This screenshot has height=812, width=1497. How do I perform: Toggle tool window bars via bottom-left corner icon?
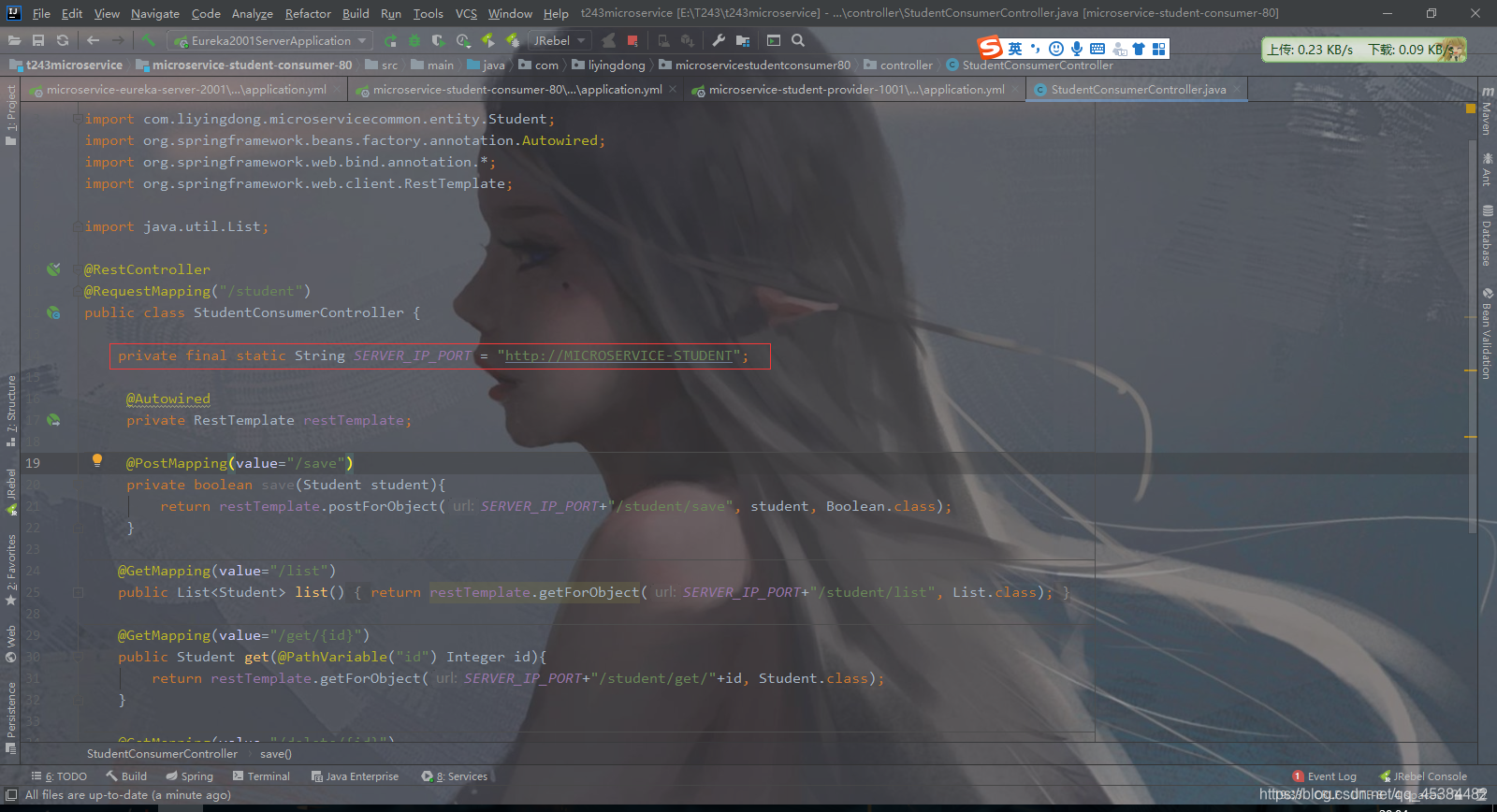(11, 795)
